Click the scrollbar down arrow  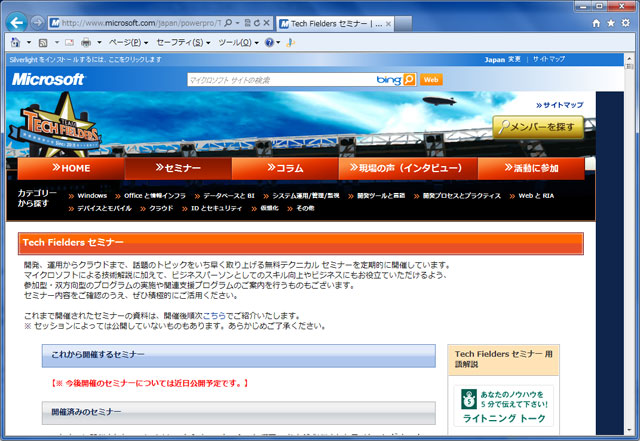pos(629,430)
